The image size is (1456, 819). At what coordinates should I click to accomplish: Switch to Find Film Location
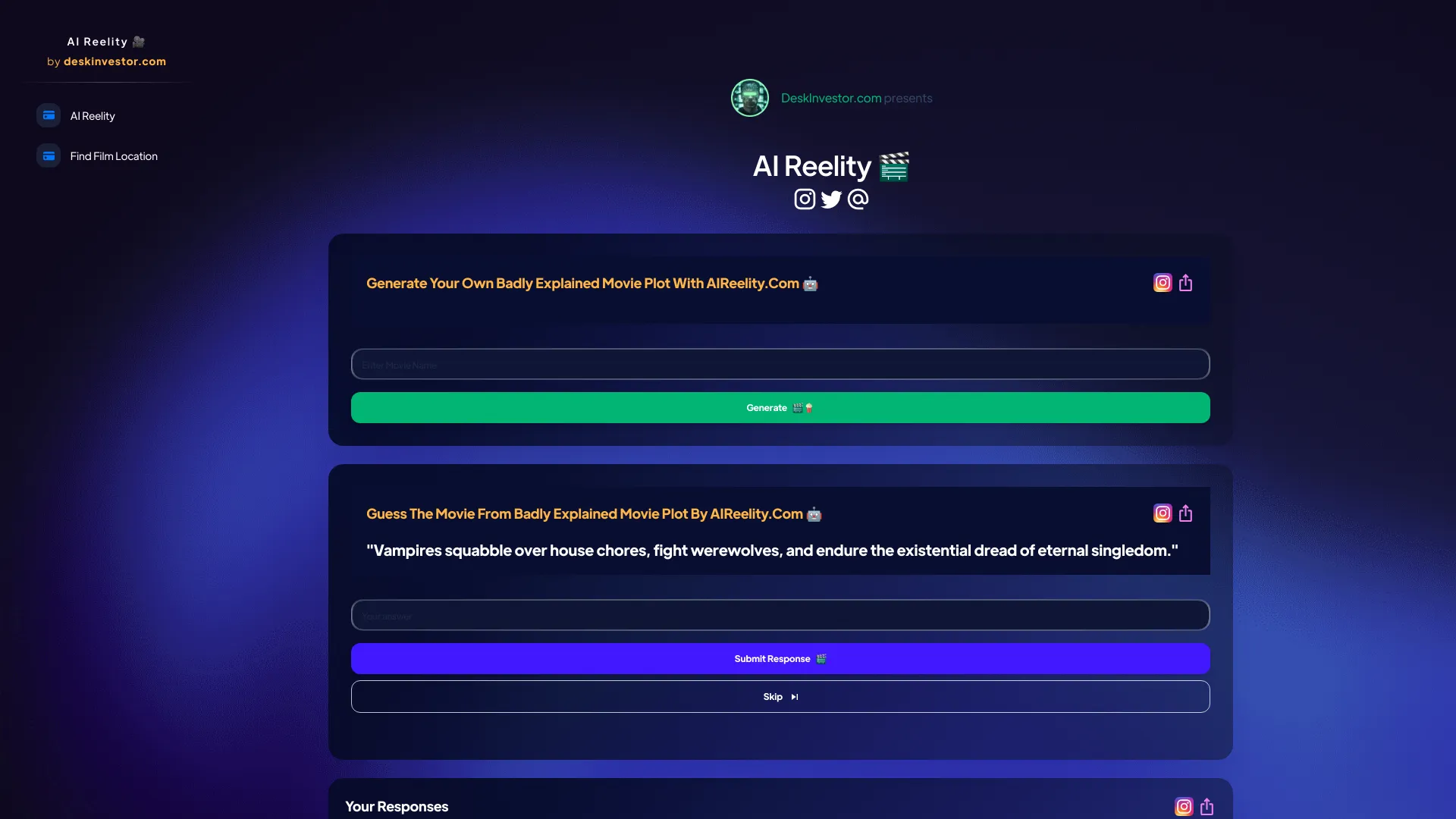(114, 155)
